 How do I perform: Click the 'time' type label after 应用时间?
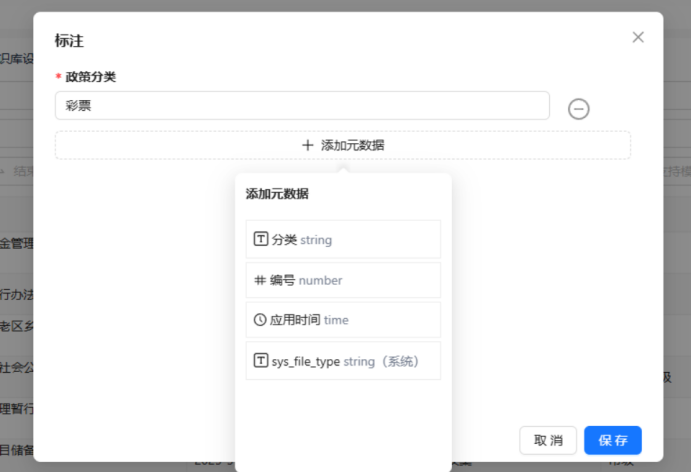(x=336, y=320)
